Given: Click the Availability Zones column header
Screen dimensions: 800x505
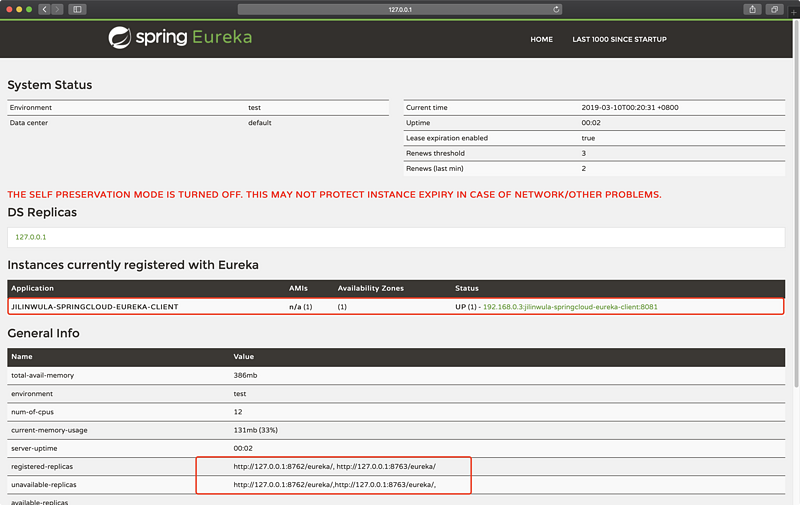Looking at the screenshot, I should click(370, 289).
